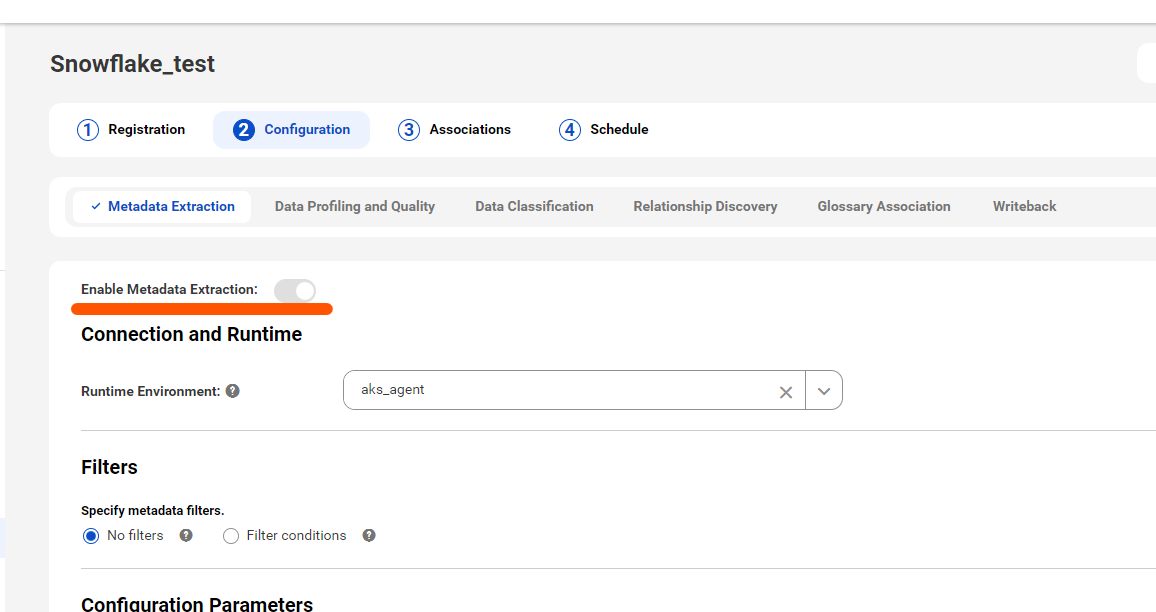
Task: Go to step 1 Registration
Action: tap(131, 130)
